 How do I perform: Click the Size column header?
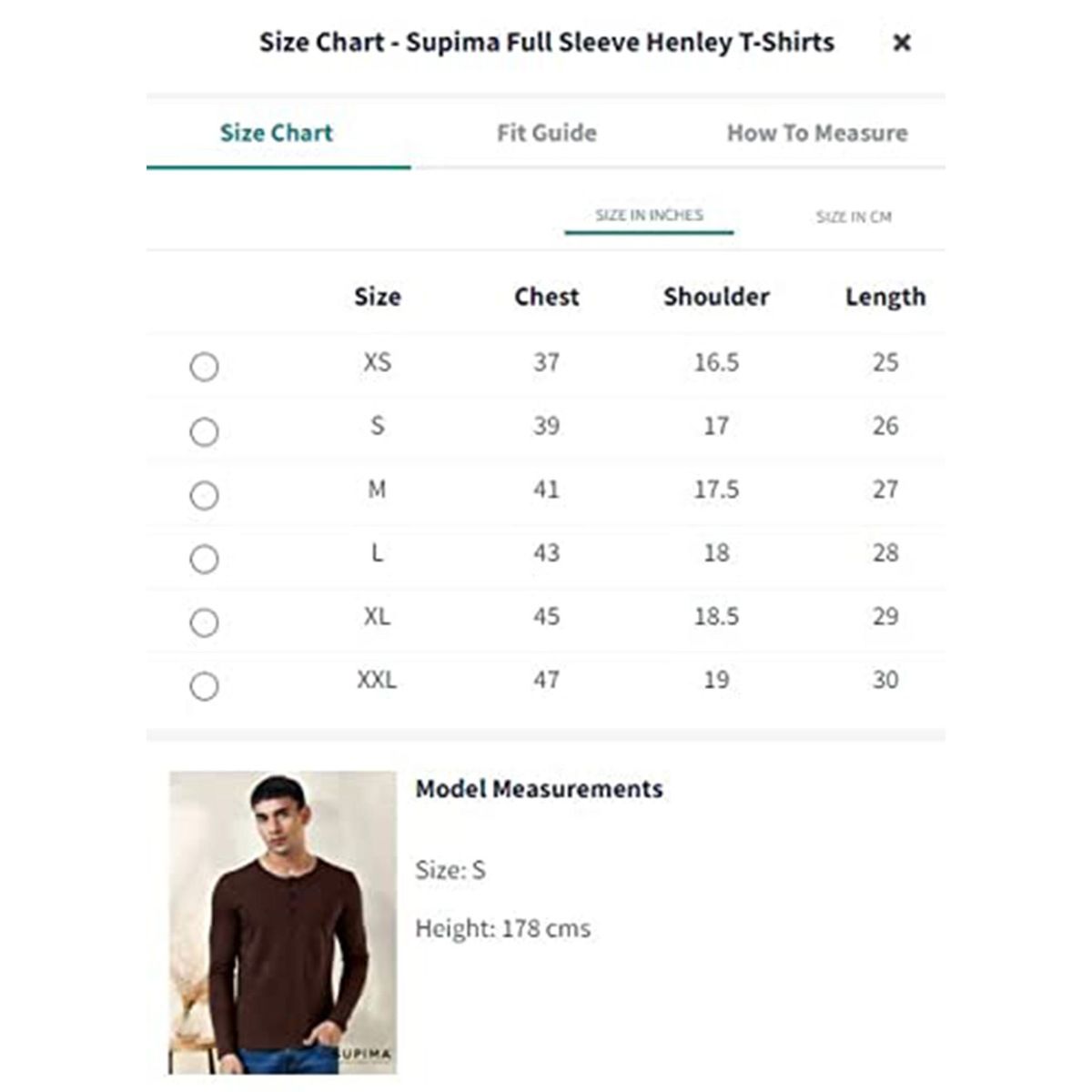pos(377,297)
